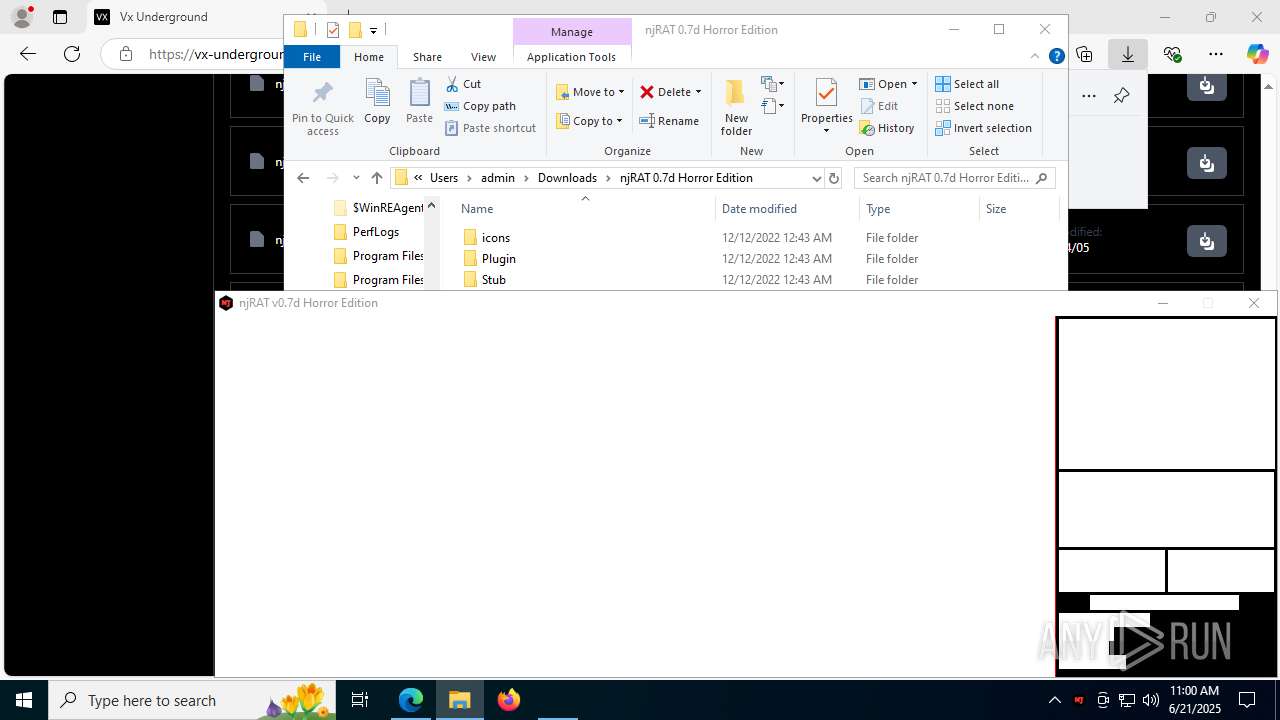Click Paste shortcut in ribbon
The image size is (1280, 720).
[x=490, y=128]
